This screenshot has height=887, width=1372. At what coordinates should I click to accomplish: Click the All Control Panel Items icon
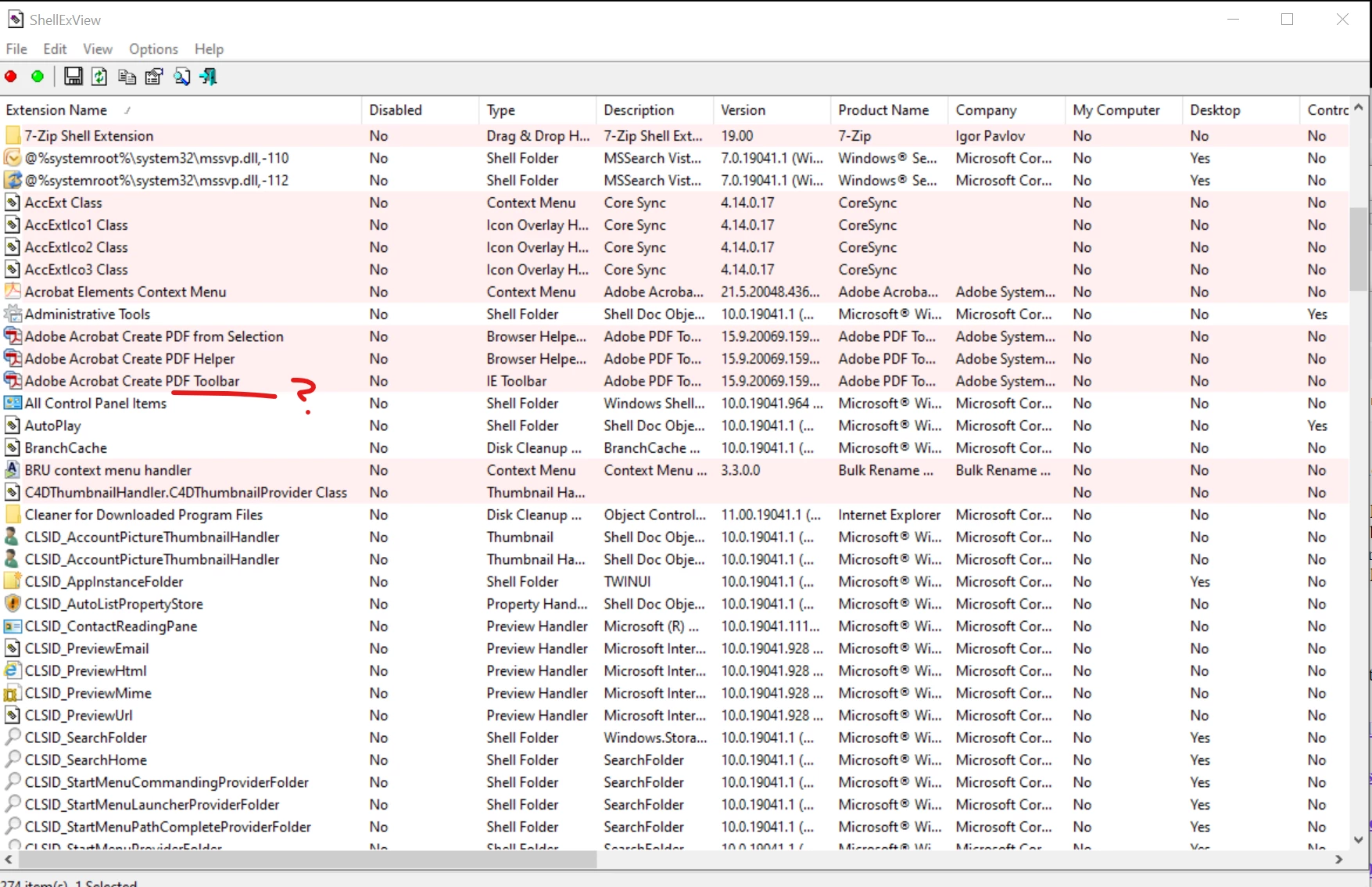point(13,403)
